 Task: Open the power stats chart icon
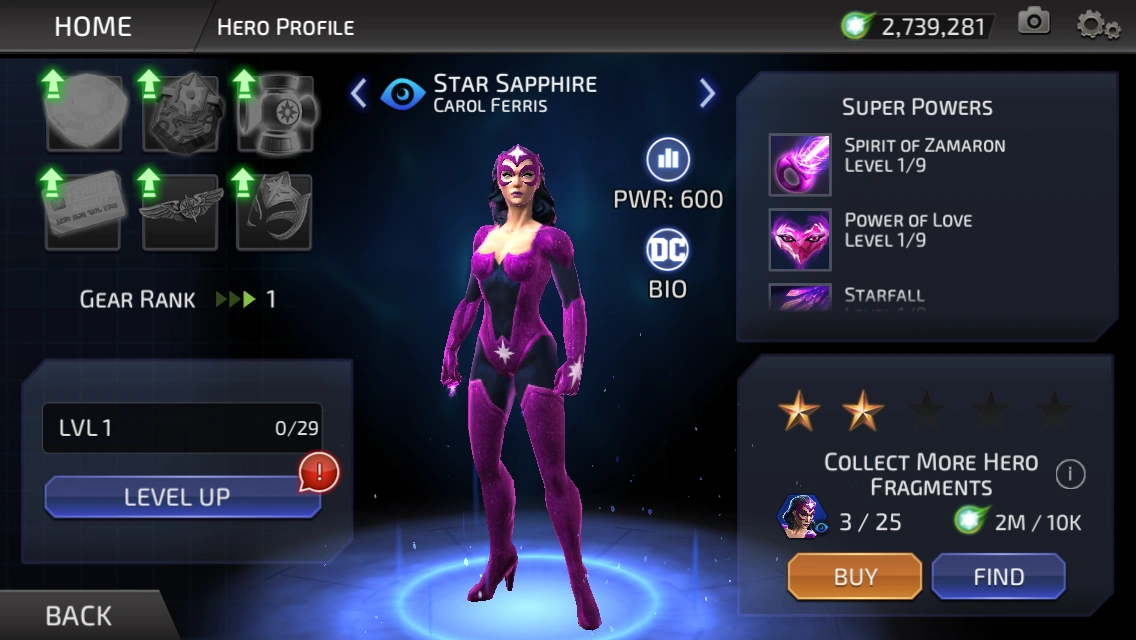667,159
